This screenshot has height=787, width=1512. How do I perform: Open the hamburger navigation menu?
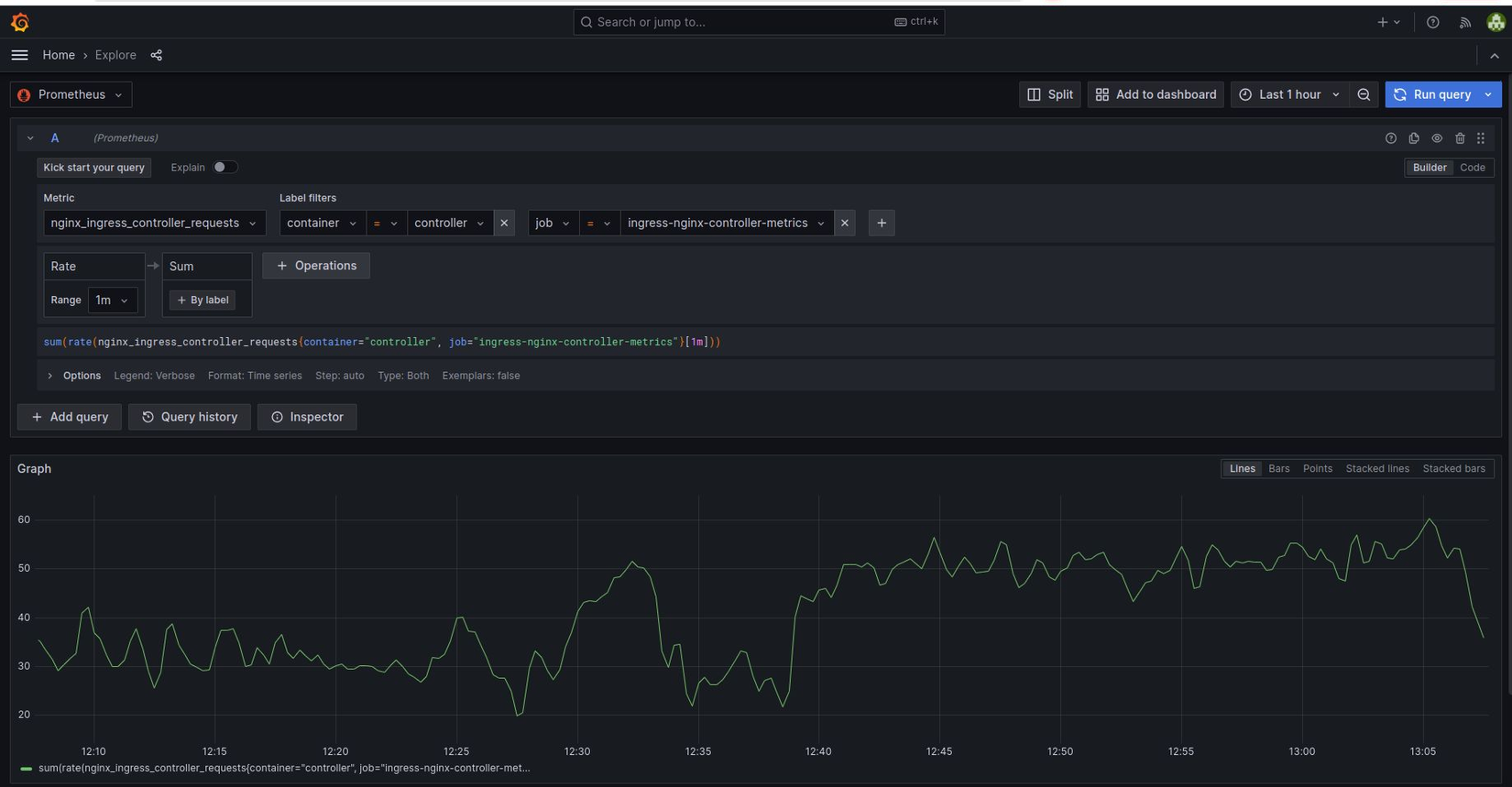click(x=19, y=55)
